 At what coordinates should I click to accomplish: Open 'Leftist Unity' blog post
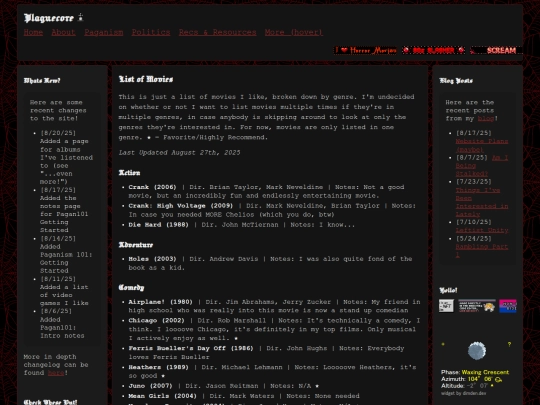click(x=482, y=230)
